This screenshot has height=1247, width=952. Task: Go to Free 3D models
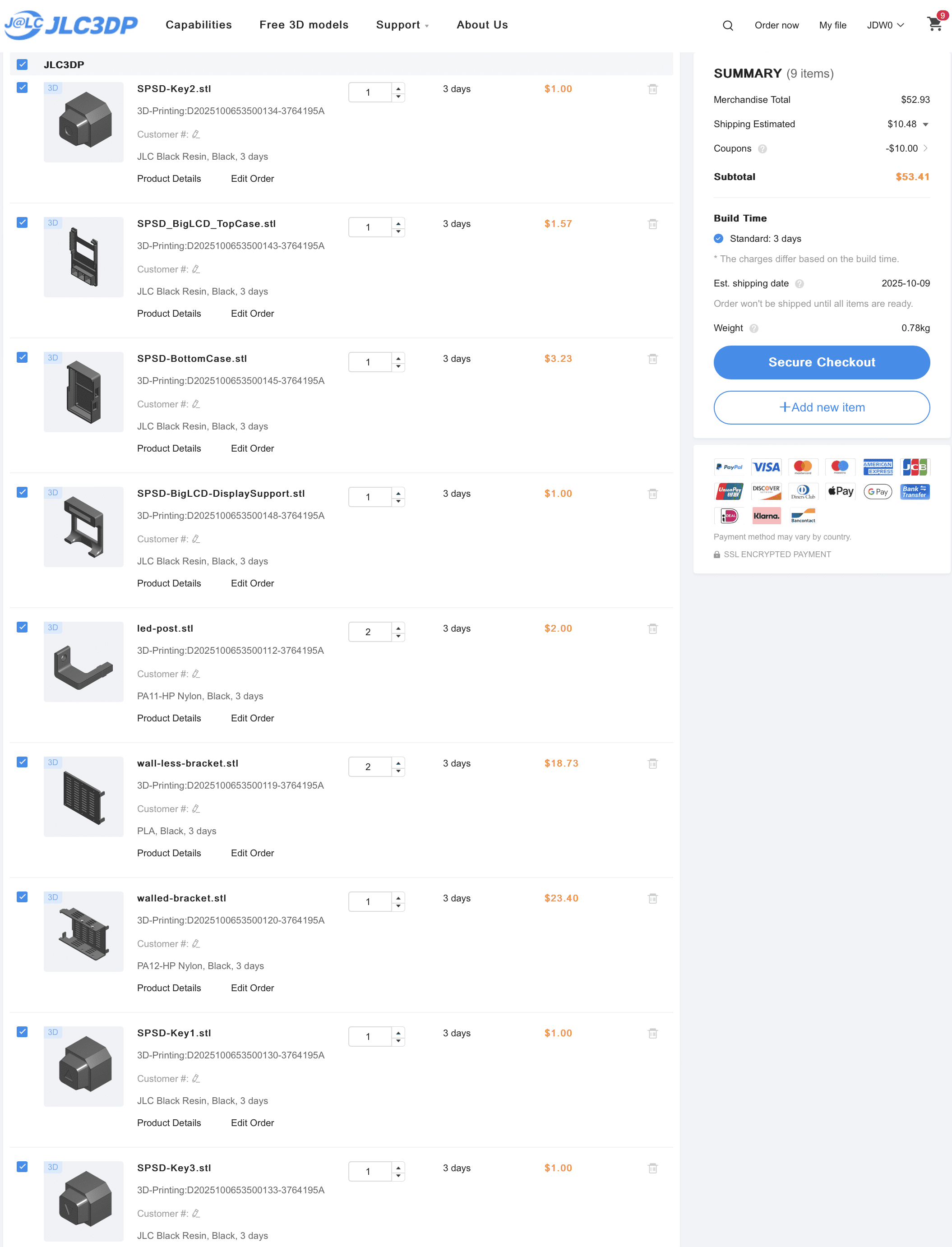(304, 25)
